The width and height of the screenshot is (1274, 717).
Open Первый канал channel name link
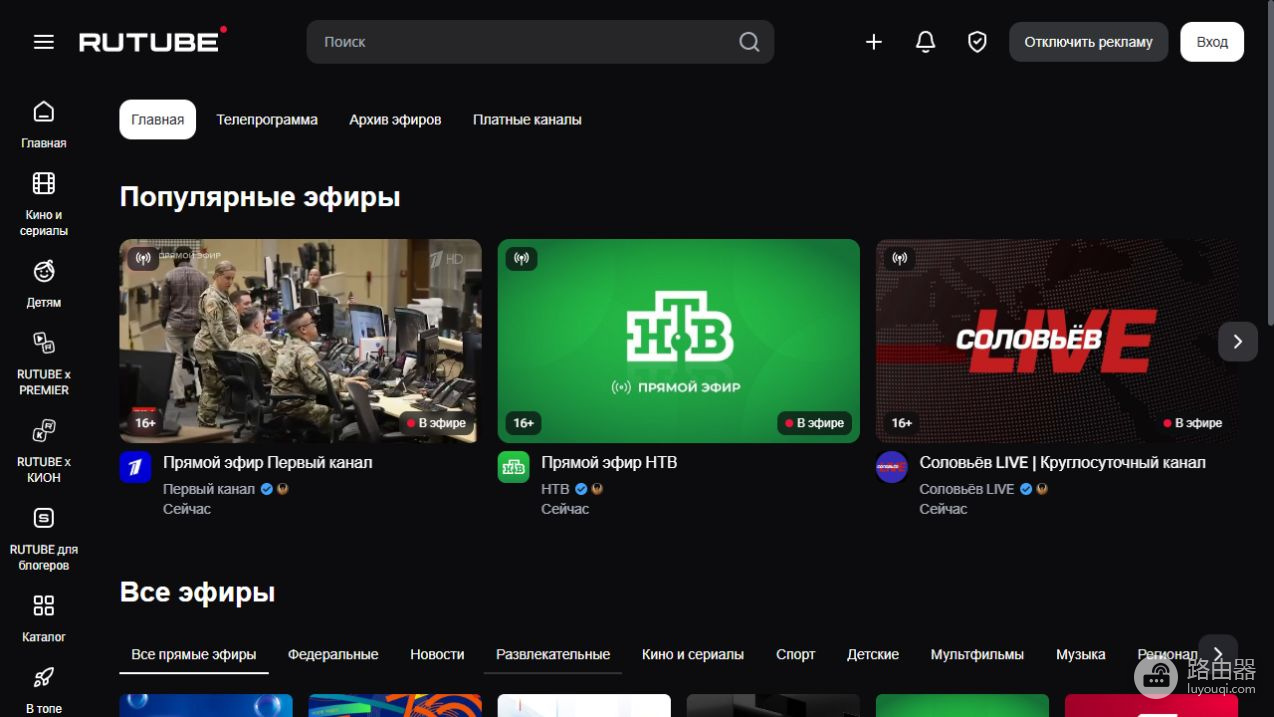click(x=209, y=489)
